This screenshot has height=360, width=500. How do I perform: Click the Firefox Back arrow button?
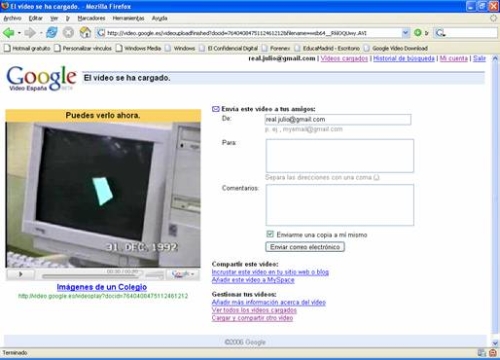click(x=8, y=33)
